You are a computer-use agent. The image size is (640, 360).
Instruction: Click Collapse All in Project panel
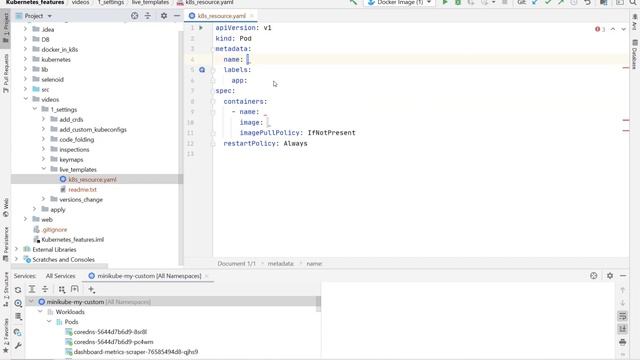(148, 16)
